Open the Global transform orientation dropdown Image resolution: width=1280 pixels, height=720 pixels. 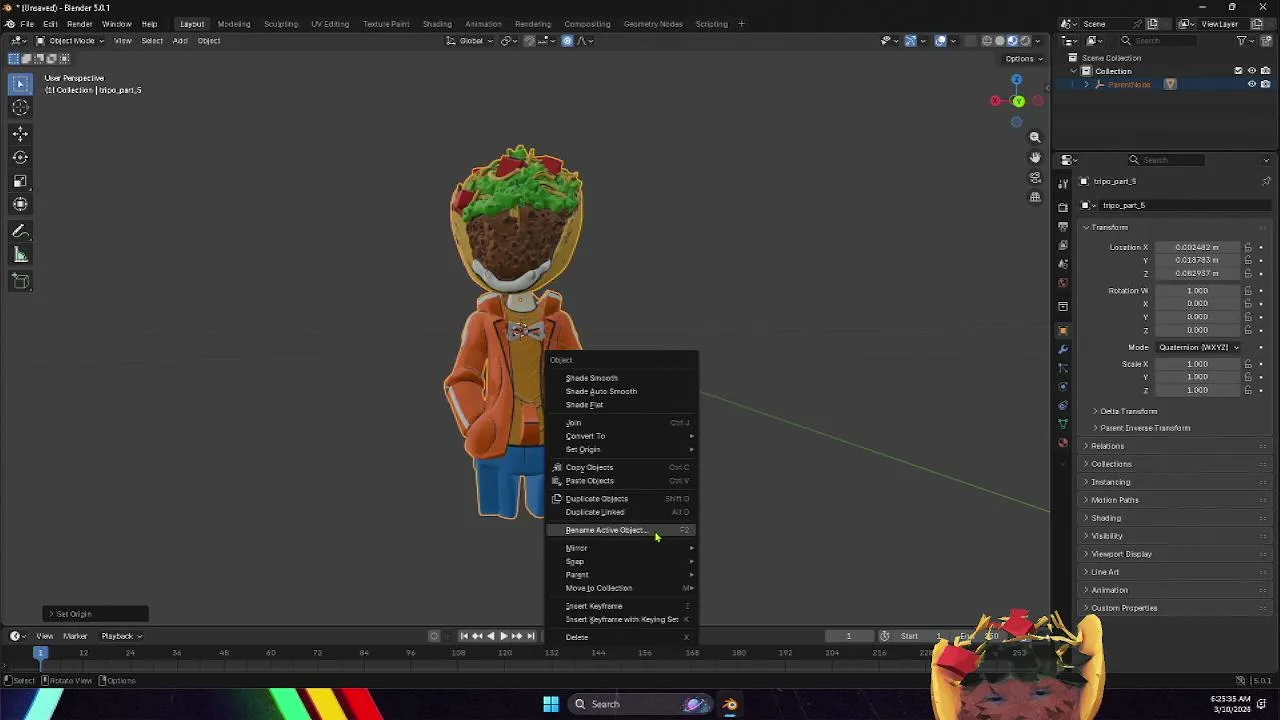coord(470,41)
